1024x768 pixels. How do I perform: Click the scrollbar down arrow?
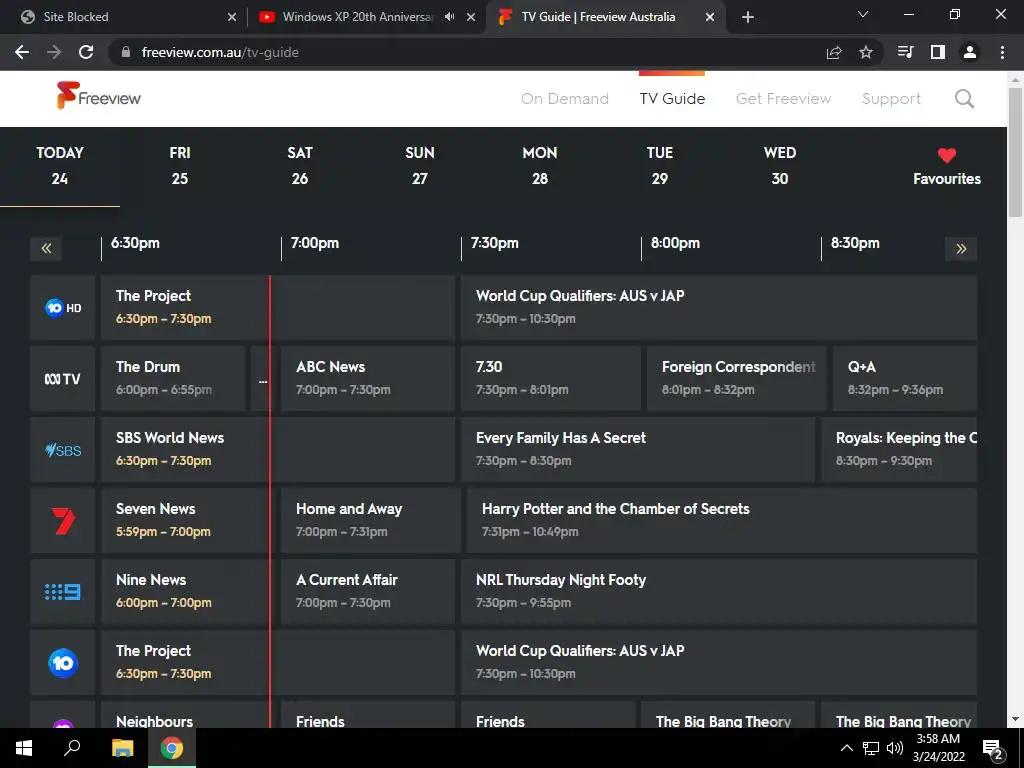tap(1015, 719)
